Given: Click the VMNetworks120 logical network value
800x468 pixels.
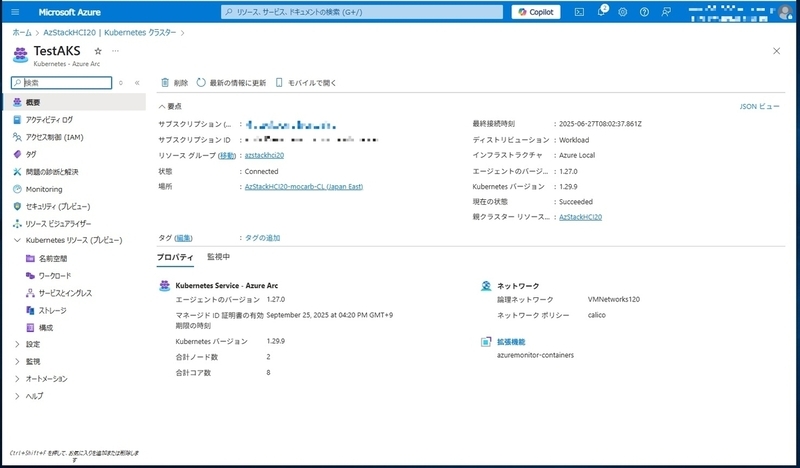Looking at the screenshot, I should pyautogui.click(x=614, y=300).
